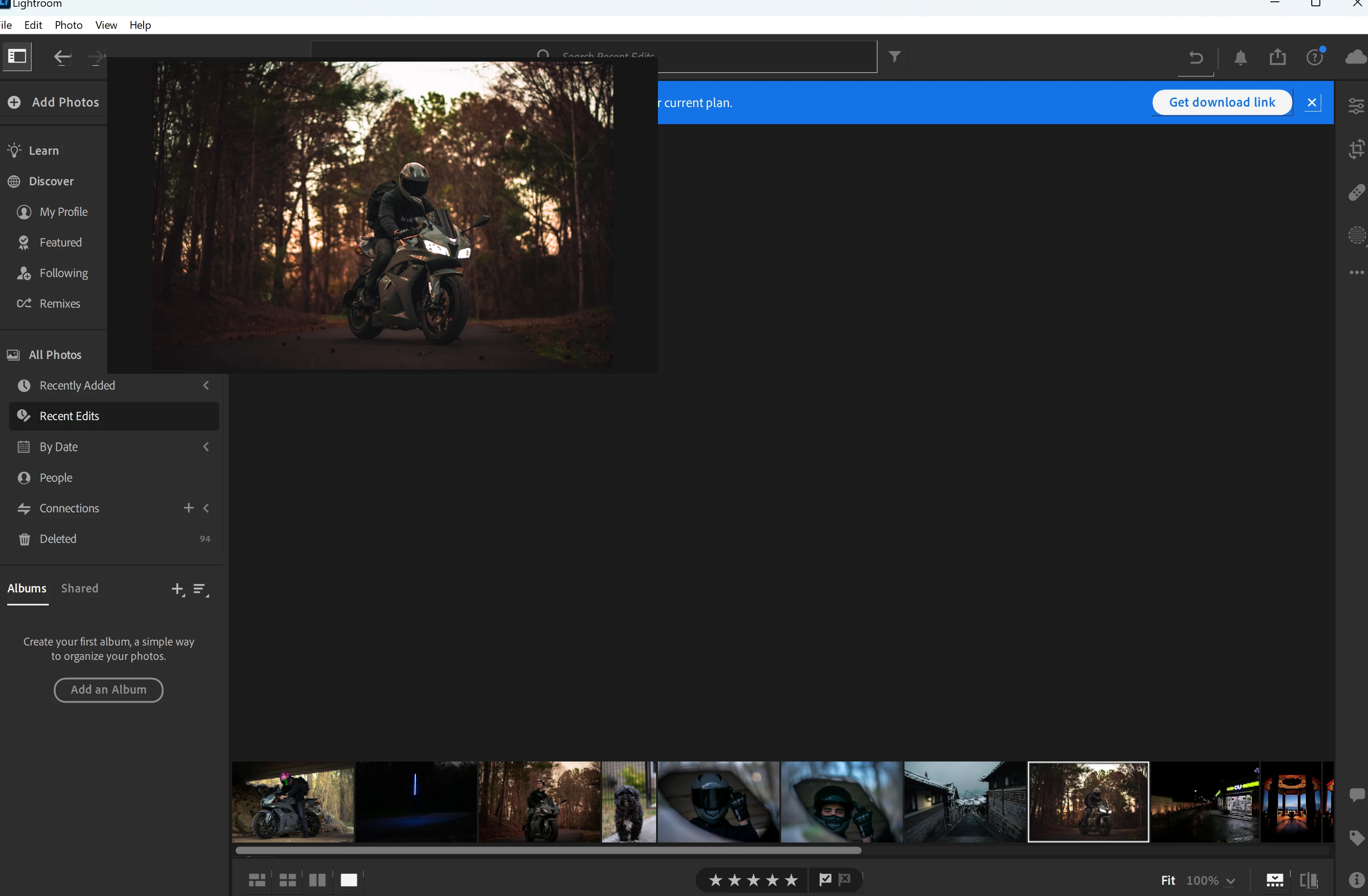1368x896 pixels.
Task: Open the cloud sync status icon
Action: 1355,58
